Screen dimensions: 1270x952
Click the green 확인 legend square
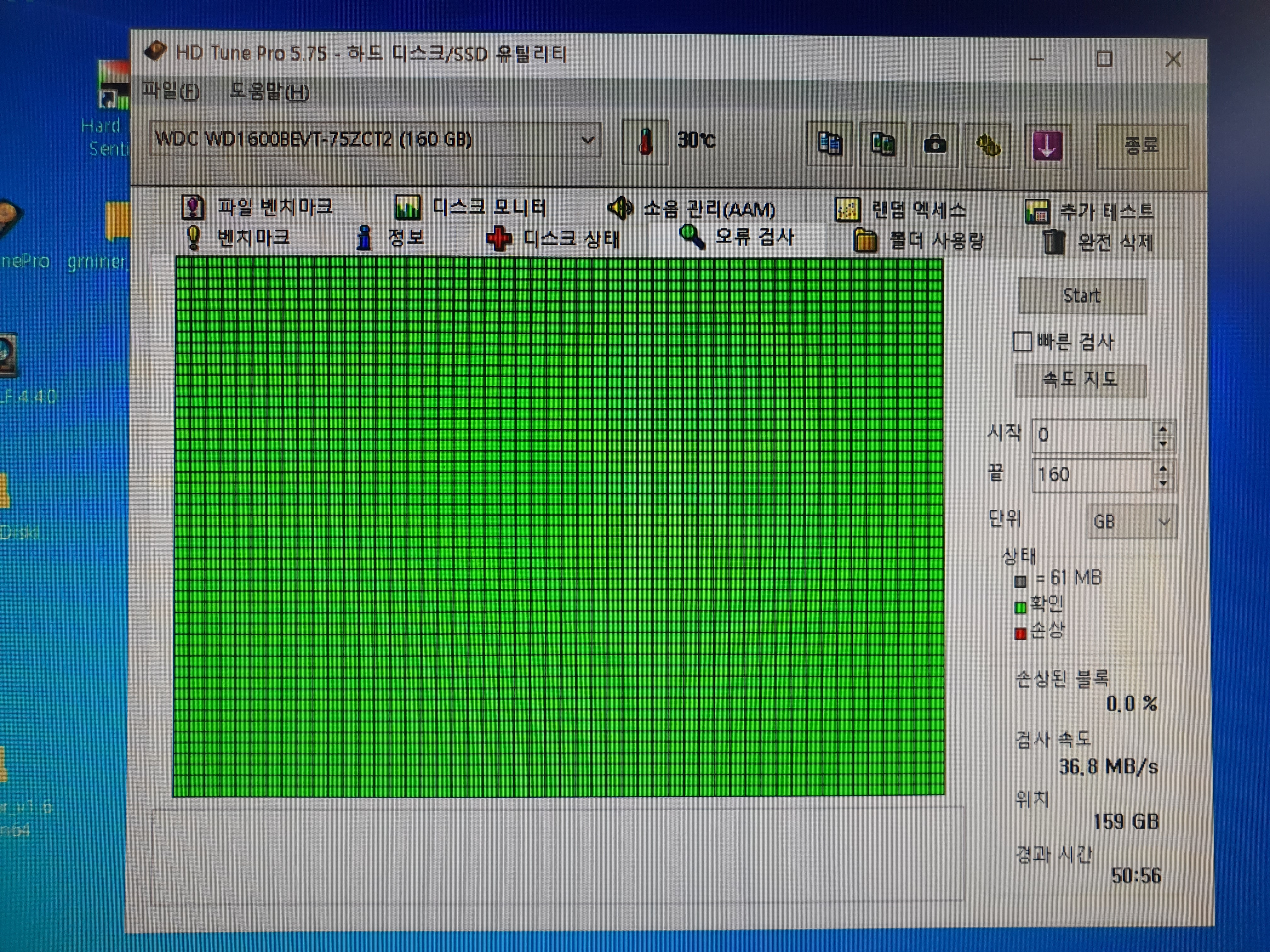click(x=1020, y=607)
